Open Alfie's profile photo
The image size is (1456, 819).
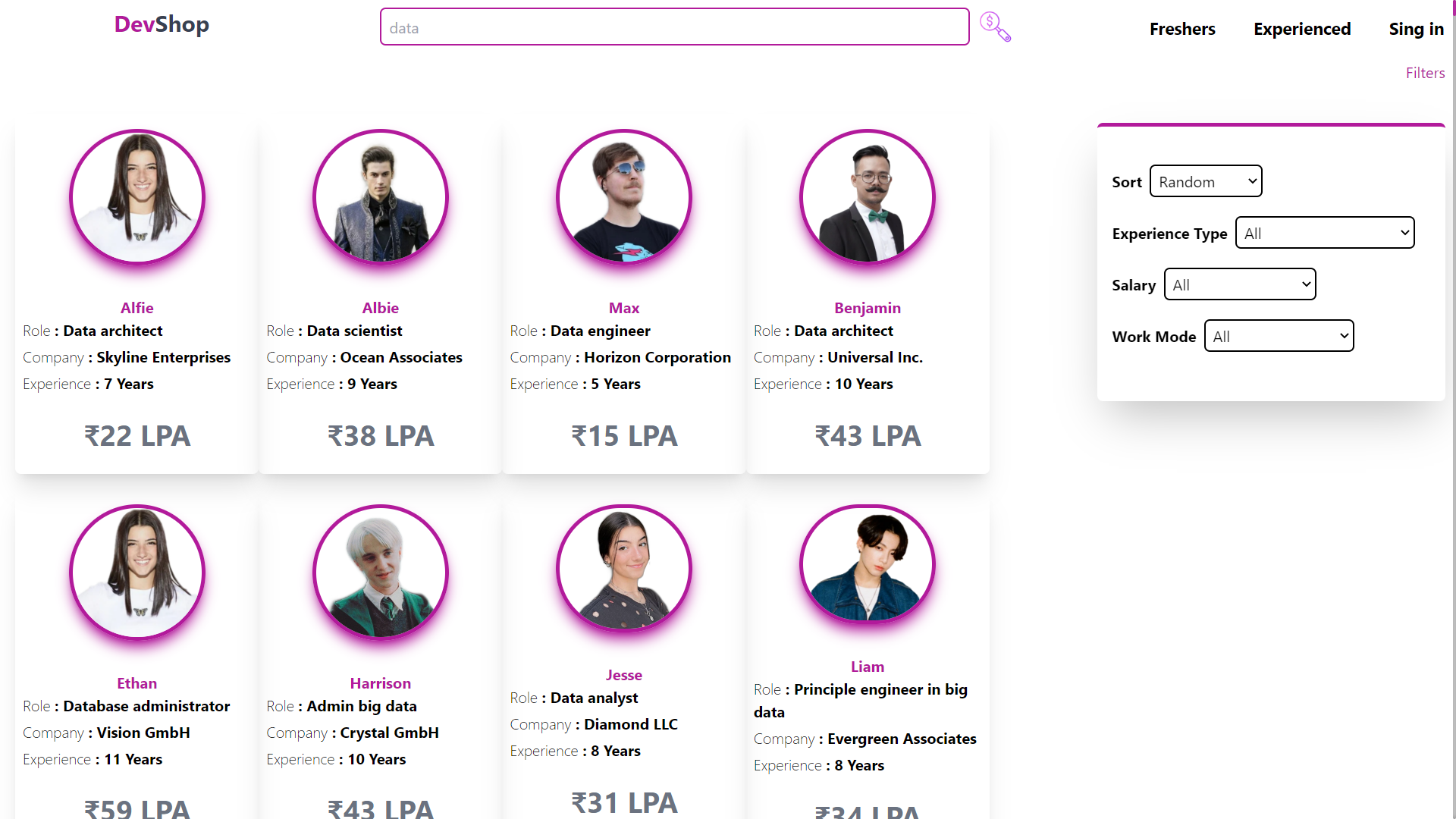coord(137,196)
